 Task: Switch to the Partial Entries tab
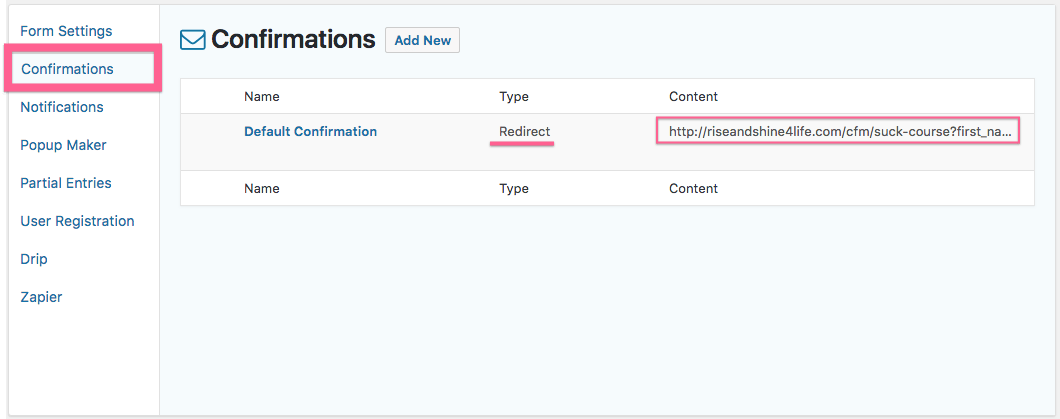pyautogui.click(x=66, y=183)
